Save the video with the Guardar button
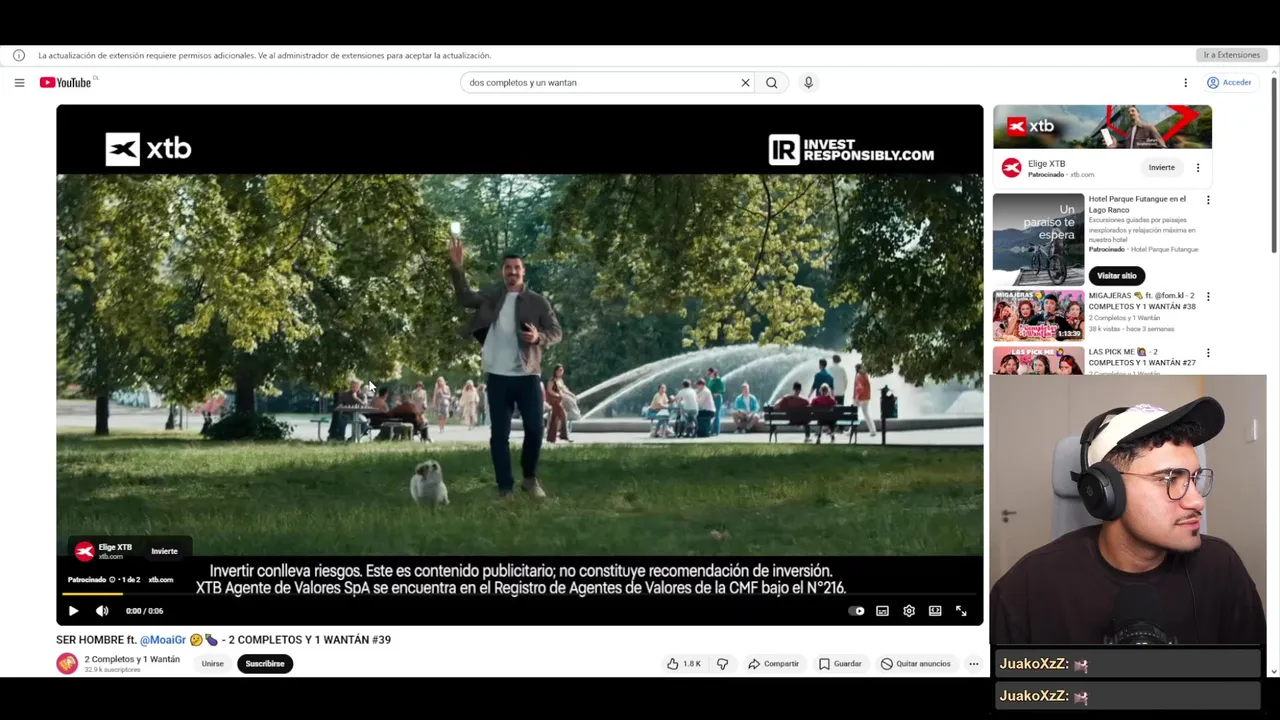Screen dimensions: 1280x720 pyautogui.click(x=840, y=664)
